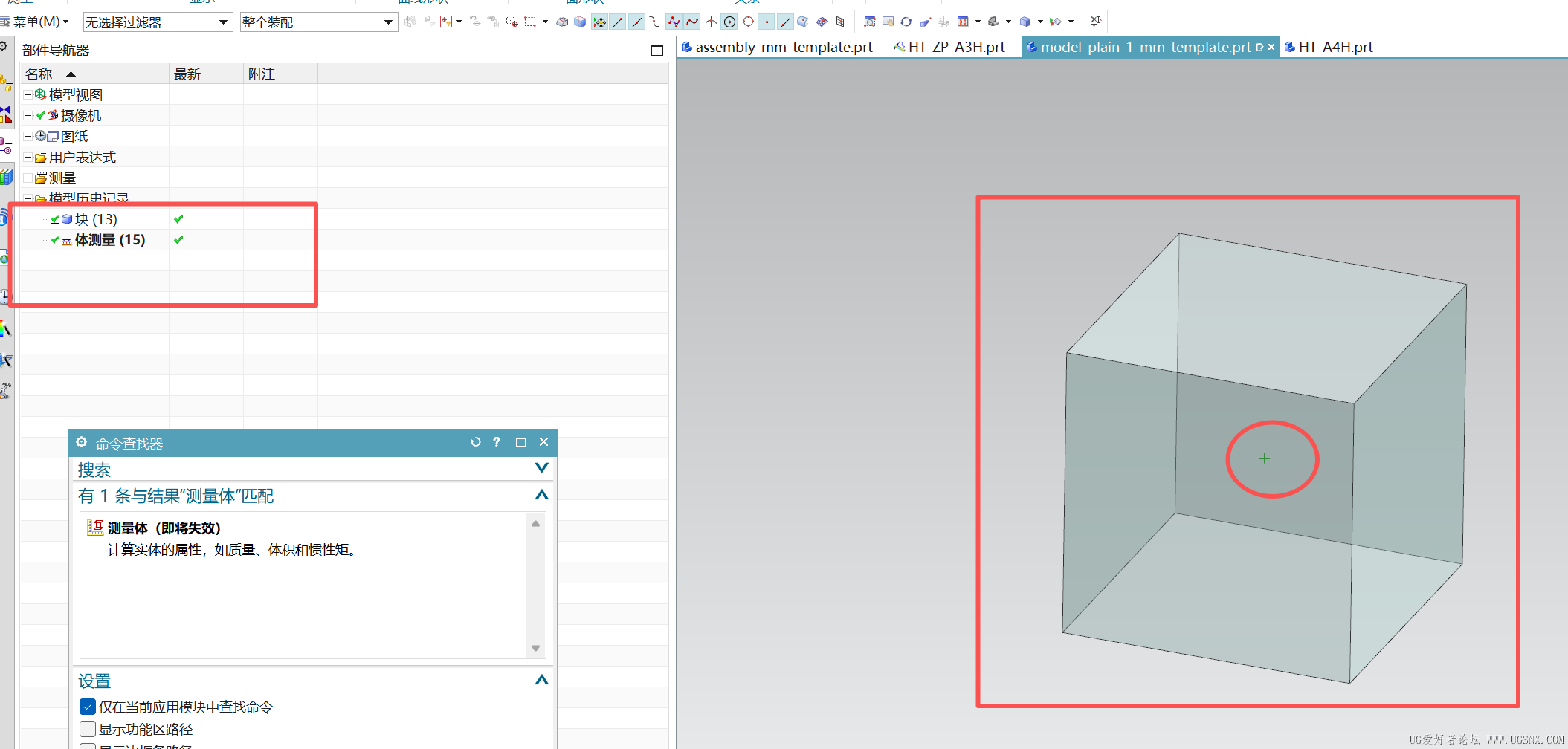
Task: Expand the 模型视图 tree node
Action: point(28,95)
